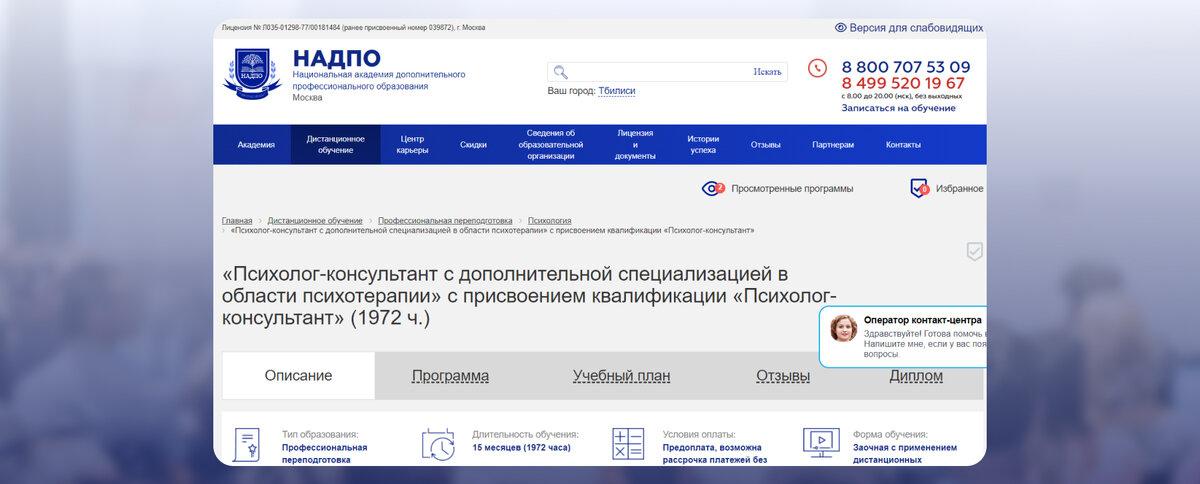Open the Лицензия и документы menu item
The image size is (1200, 484).
[x=635, y=145]
